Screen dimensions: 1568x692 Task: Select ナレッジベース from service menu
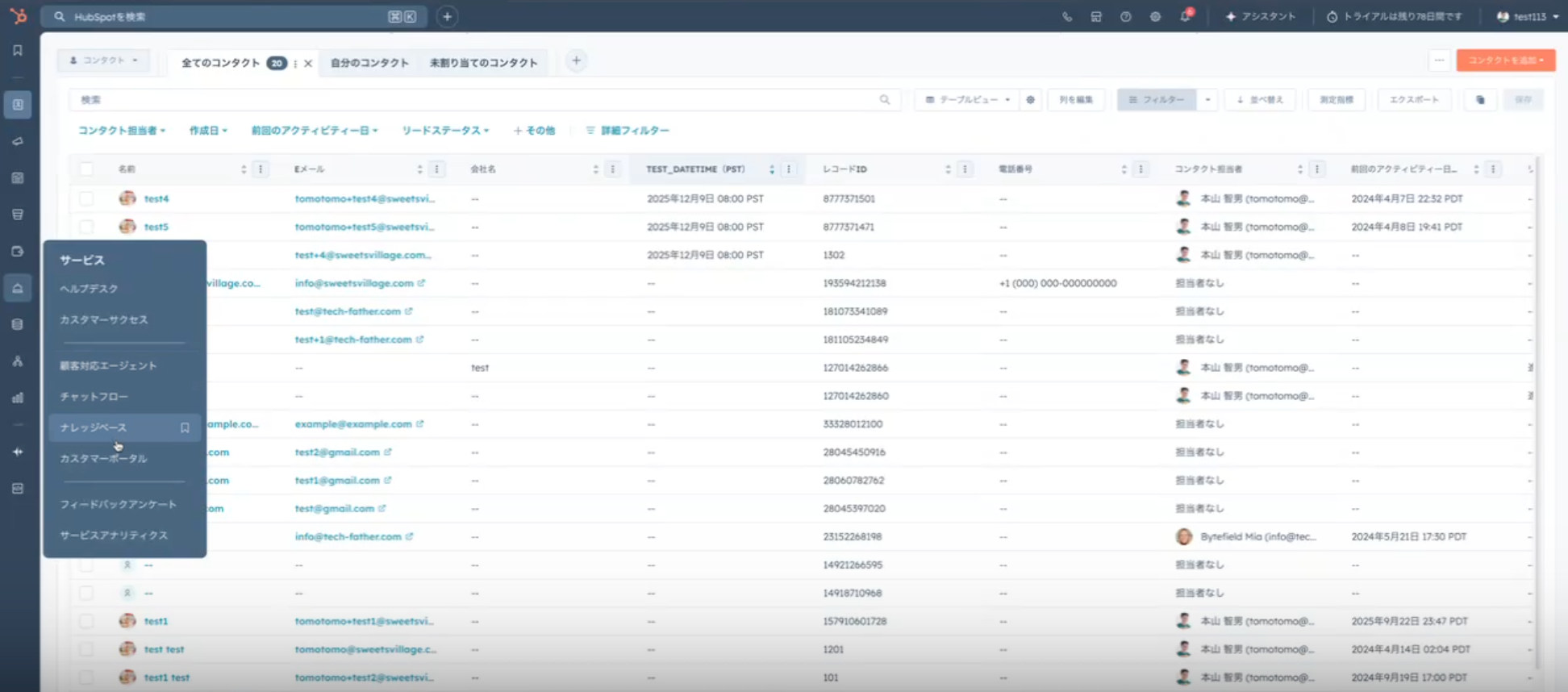pos(94,427)
